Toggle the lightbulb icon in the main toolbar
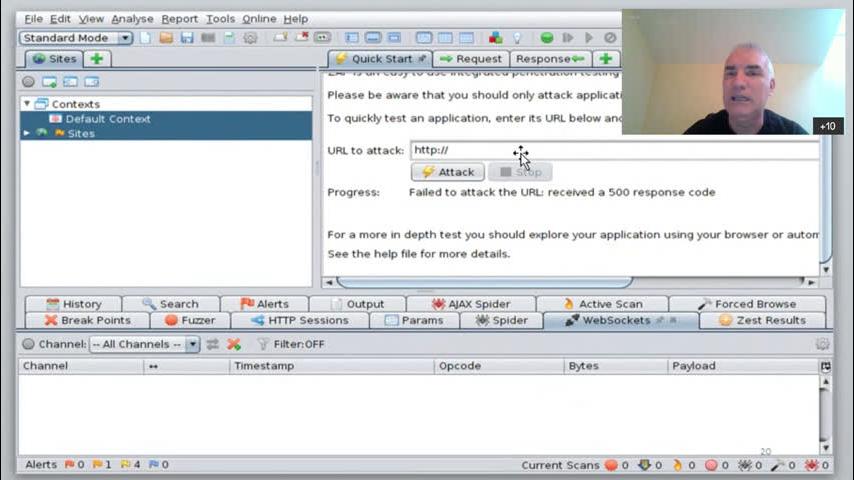This screenshot has width=854, height=480. click(x=517, y=38)
